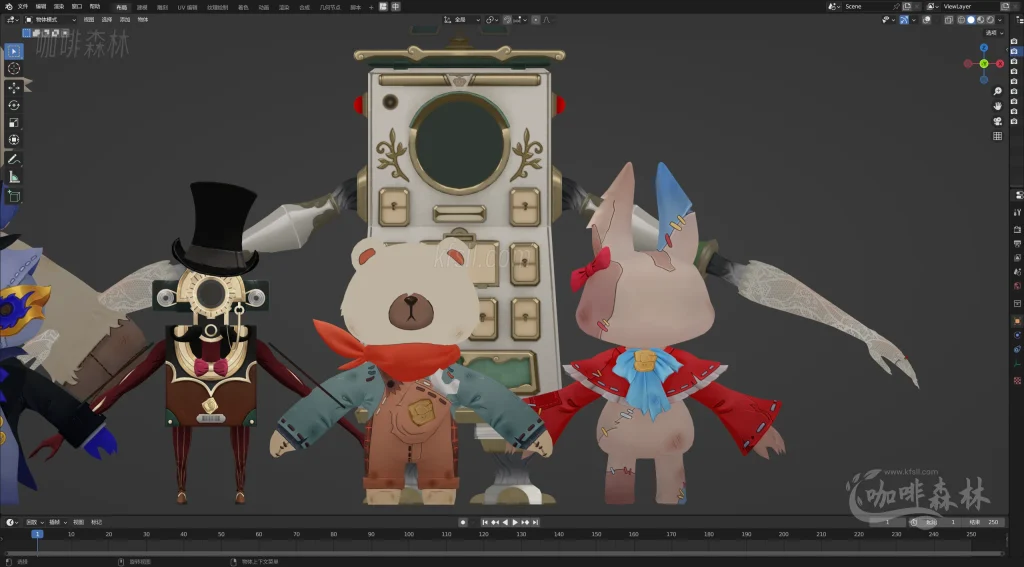The width and height of the screenshot is (1024, 567).
Task: Open the 文件 File menu
Action: coord(23,7)
